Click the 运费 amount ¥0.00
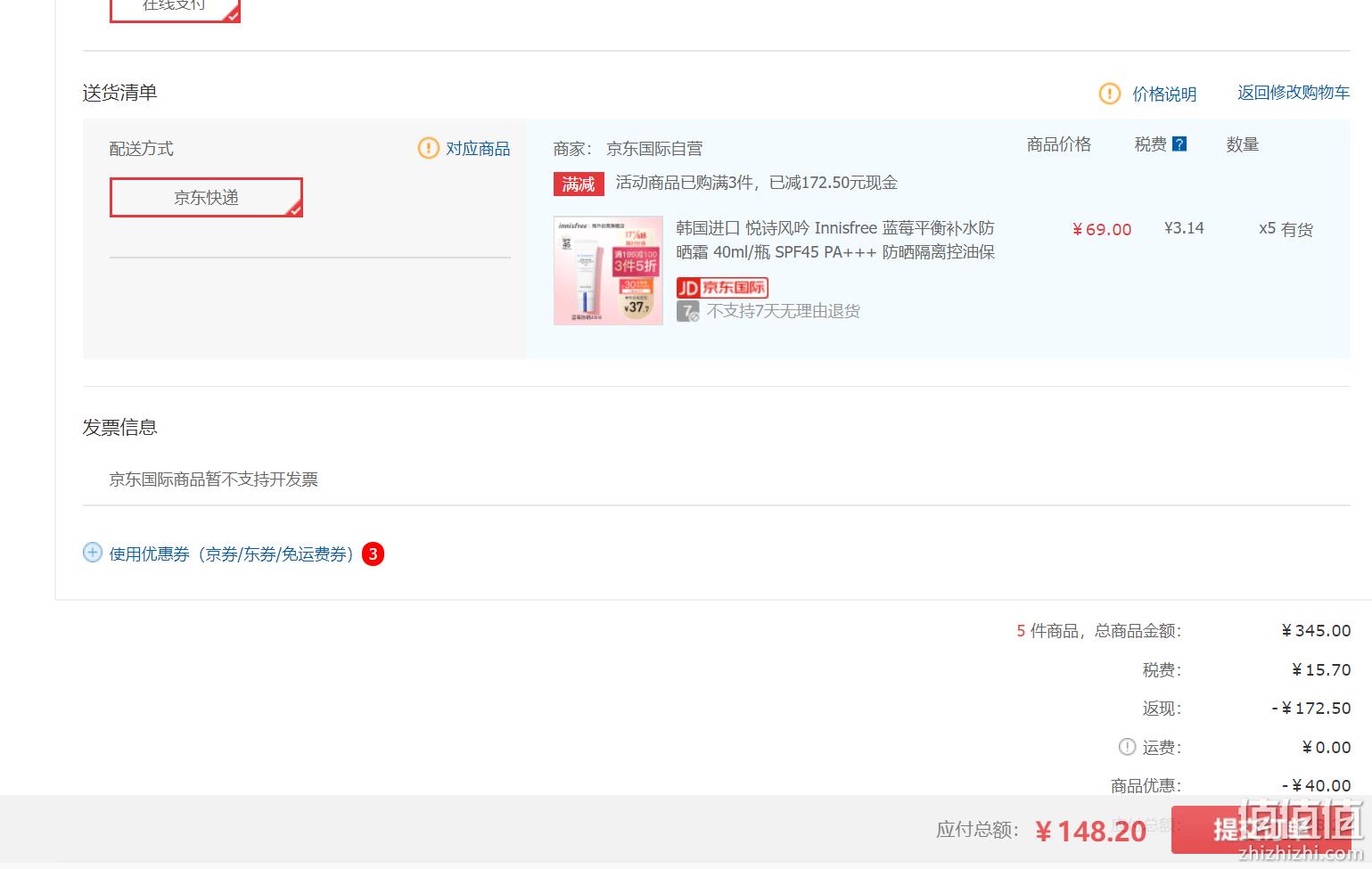Viewport: 1372px width, 869px height. pos(1327,748)
